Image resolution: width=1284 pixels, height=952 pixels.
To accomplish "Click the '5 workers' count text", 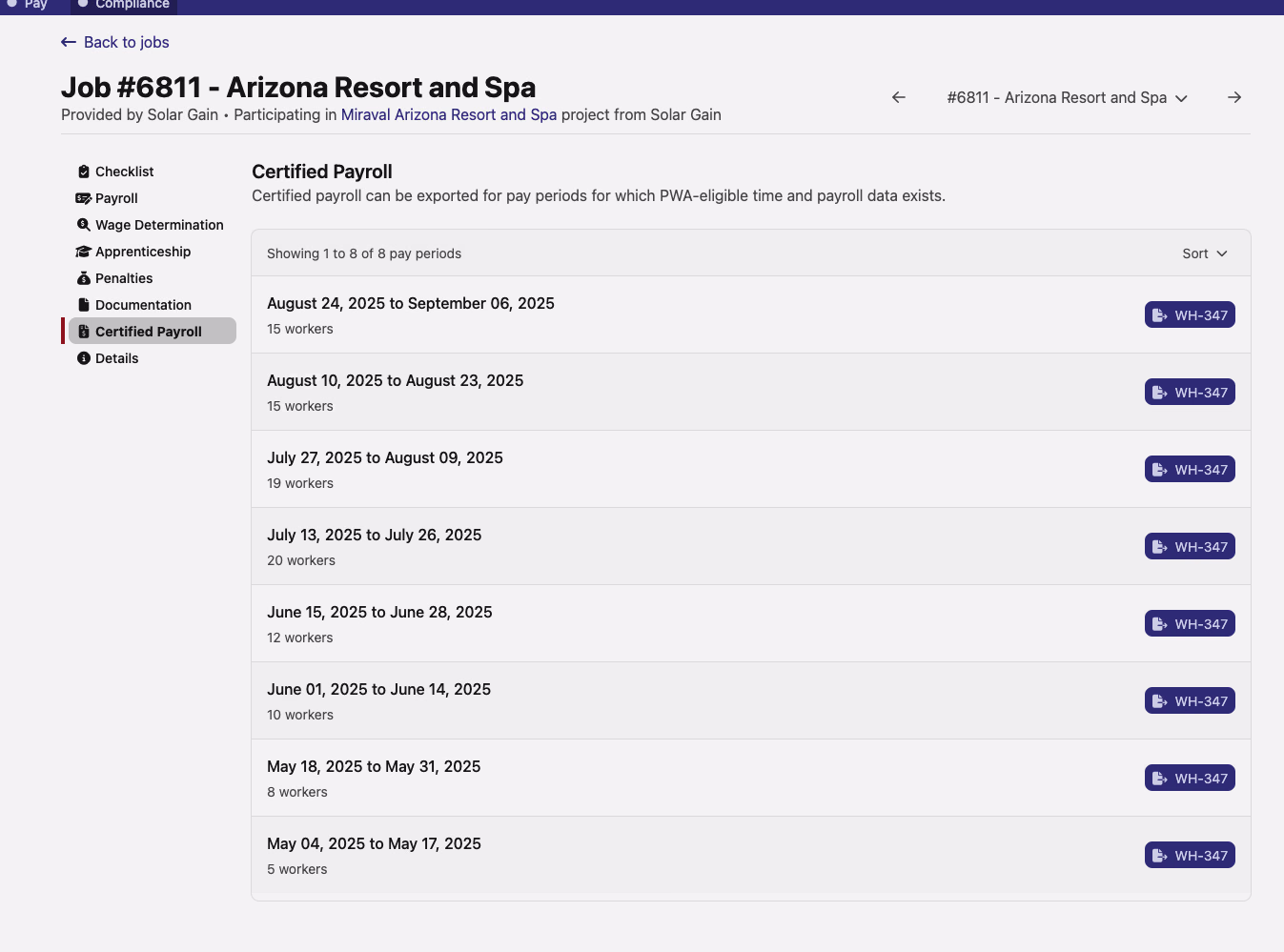I will pyautogui.click(x=297, y=869).
